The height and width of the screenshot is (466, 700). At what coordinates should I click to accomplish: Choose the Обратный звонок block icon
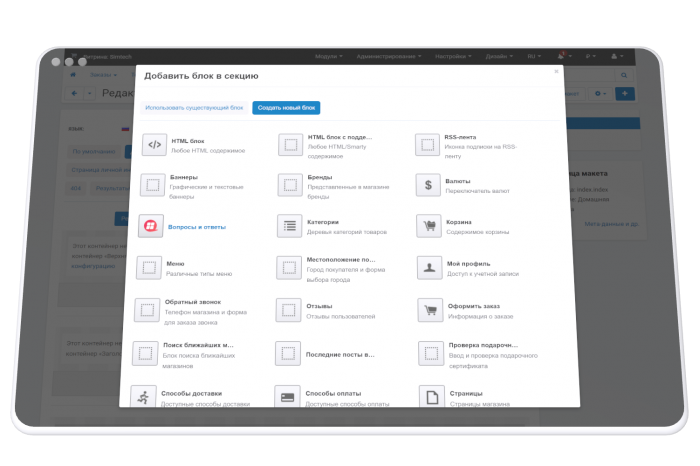147,310
